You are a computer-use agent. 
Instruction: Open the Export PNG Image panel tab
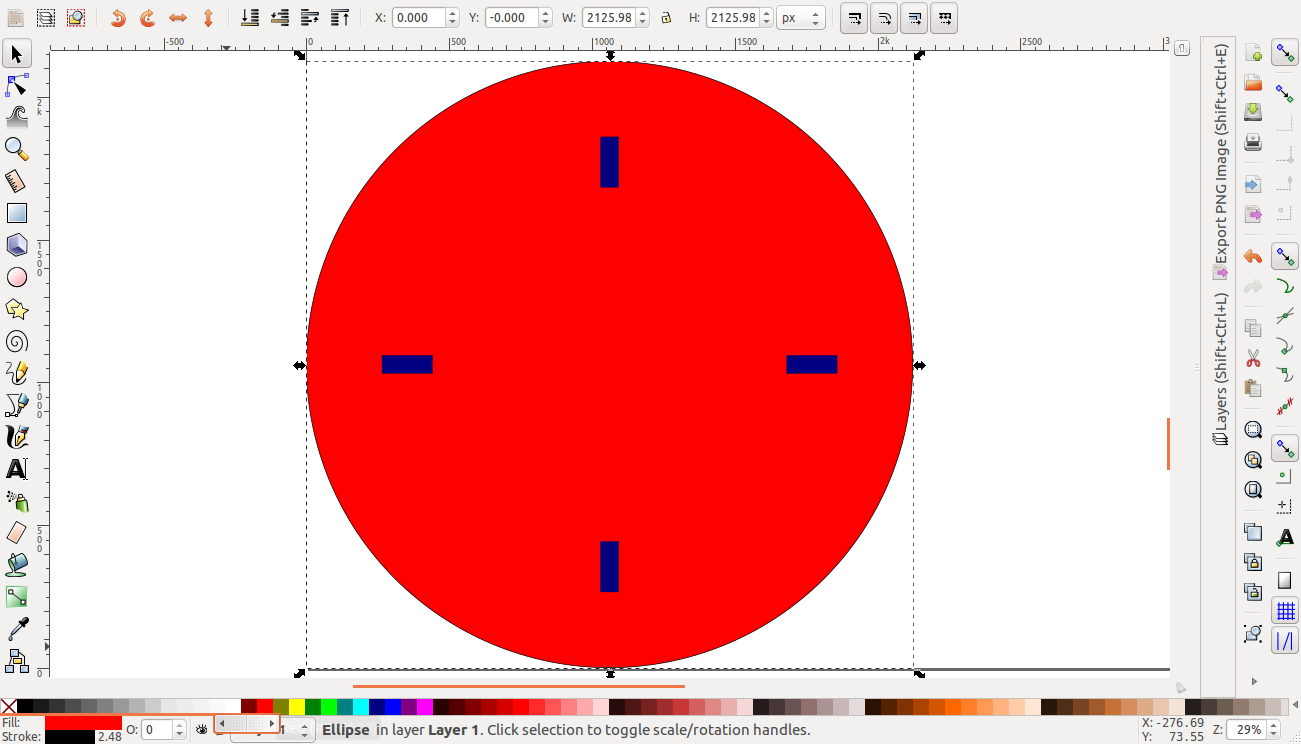click(1220, 160)
